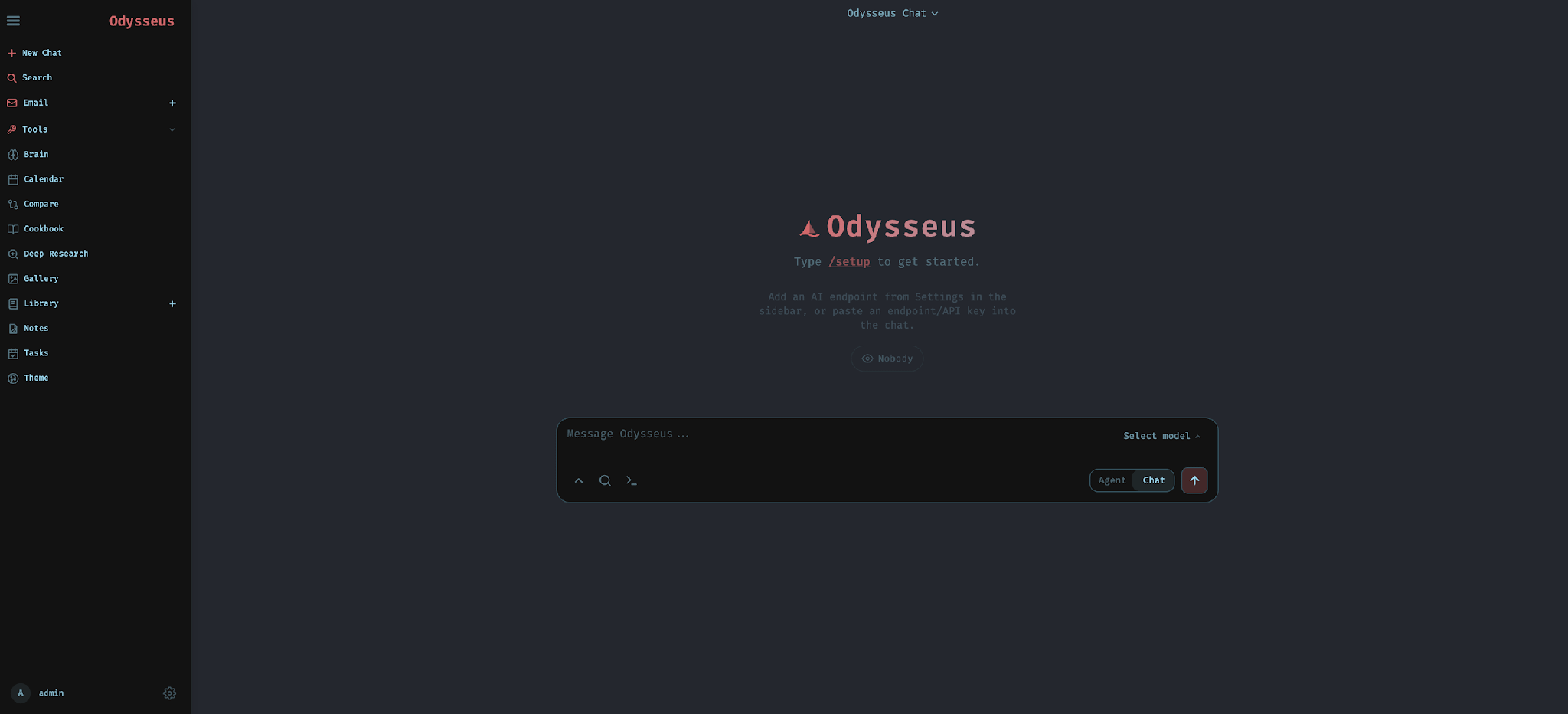Switch to Agent mode

point(1112,480)
